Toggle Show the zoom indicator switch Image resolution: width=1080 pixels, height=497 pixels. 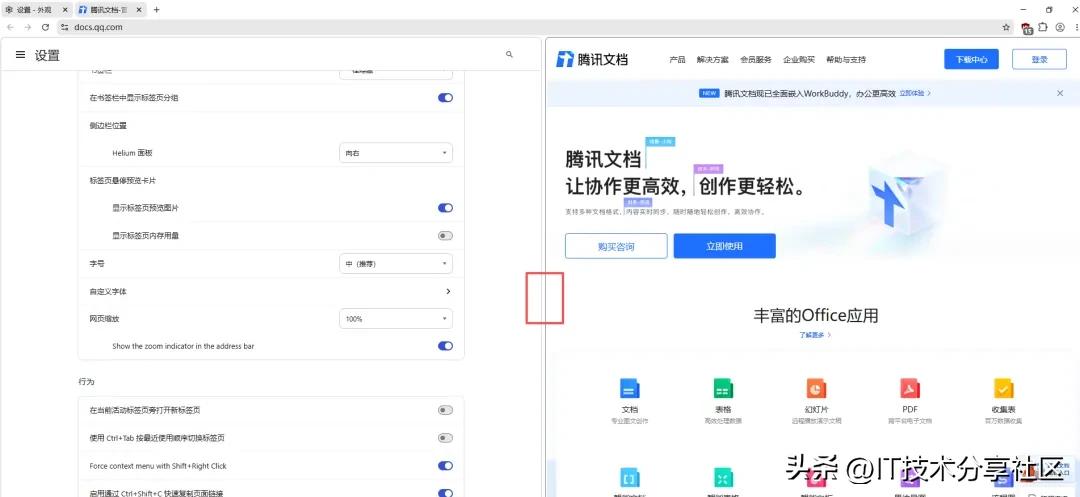[446, 346]
